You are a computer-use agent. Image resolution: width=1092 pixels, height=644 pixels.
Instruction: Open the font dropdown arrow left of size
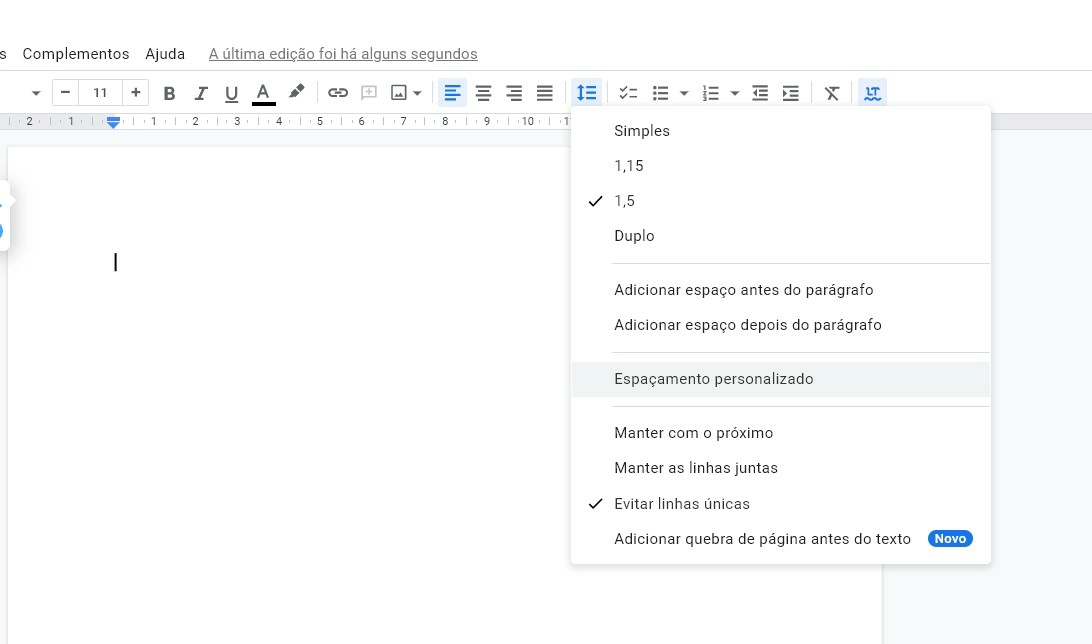click(36, 93)
